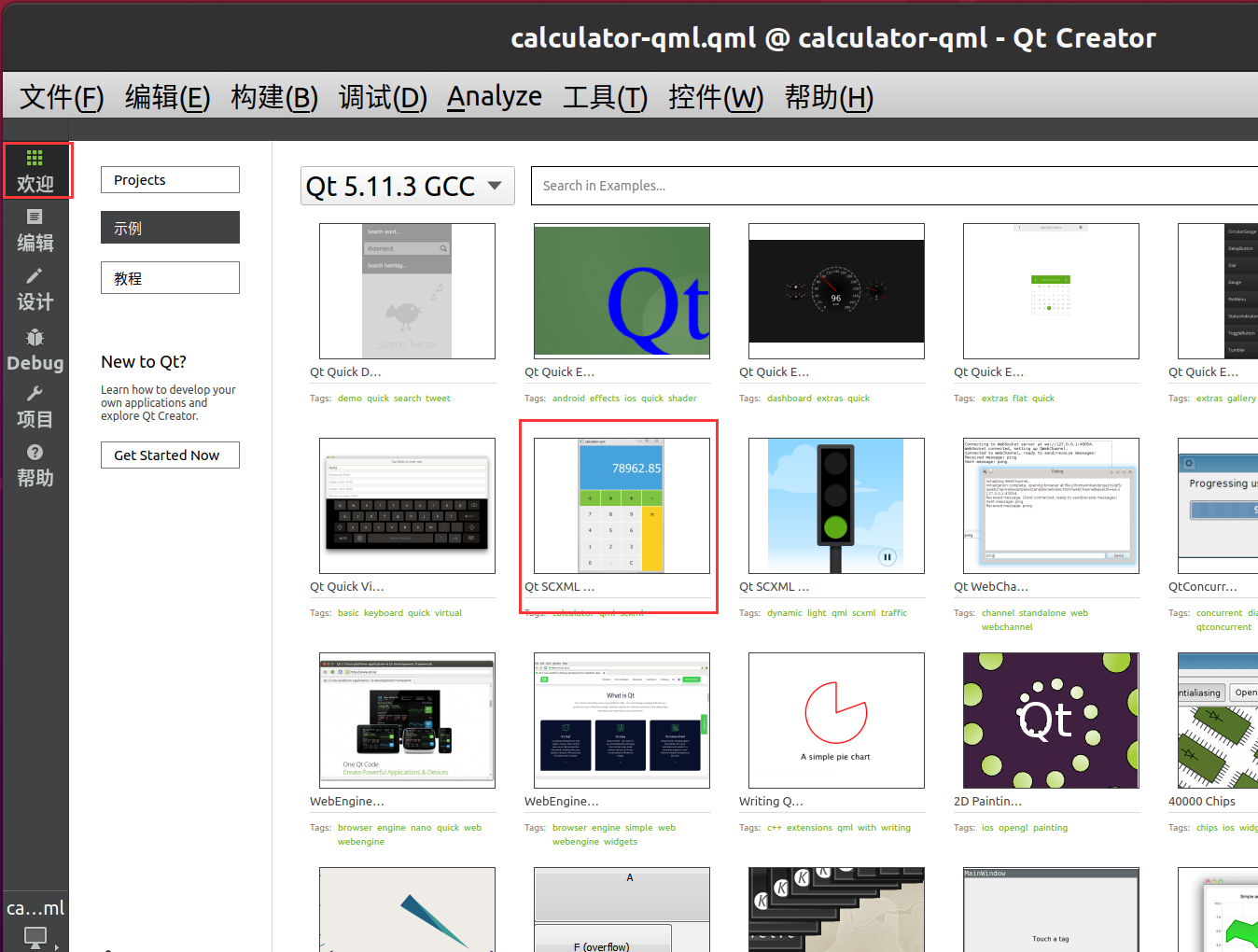Screen dimensions: 1258x952
Task: Switch to Debug mode
Action: [35, 350]
